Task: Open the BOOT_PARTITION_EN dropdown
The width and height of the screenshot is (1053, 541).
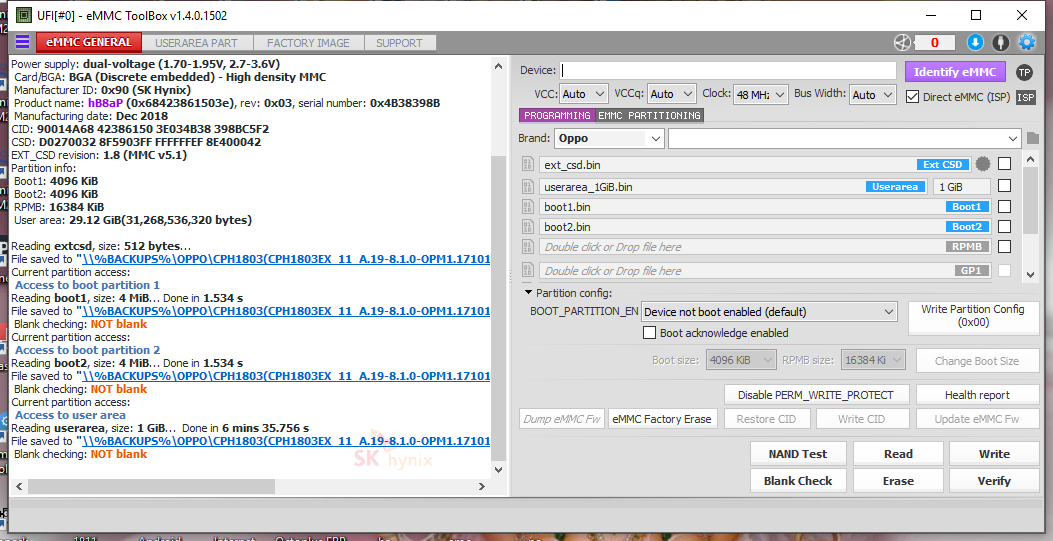Action: tap(769, 311)
